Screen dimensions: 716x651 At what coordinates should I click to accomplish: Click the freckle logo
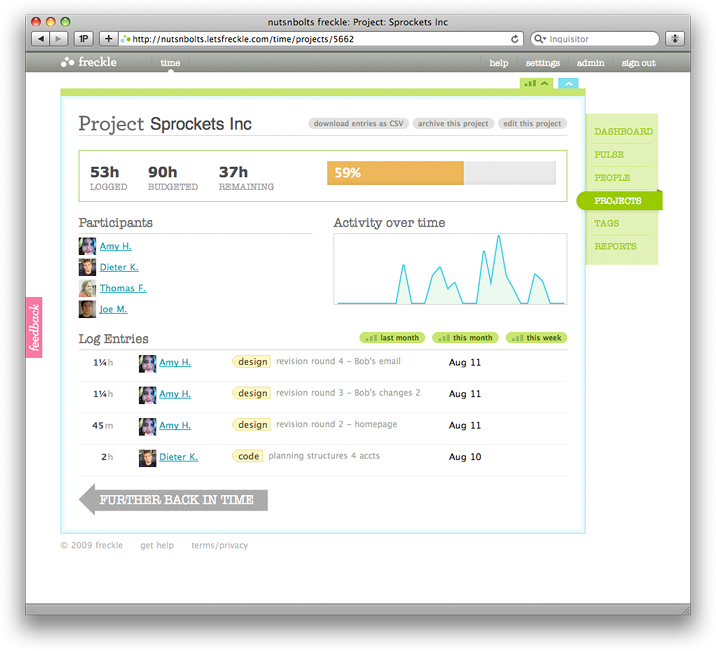[89, 62]
